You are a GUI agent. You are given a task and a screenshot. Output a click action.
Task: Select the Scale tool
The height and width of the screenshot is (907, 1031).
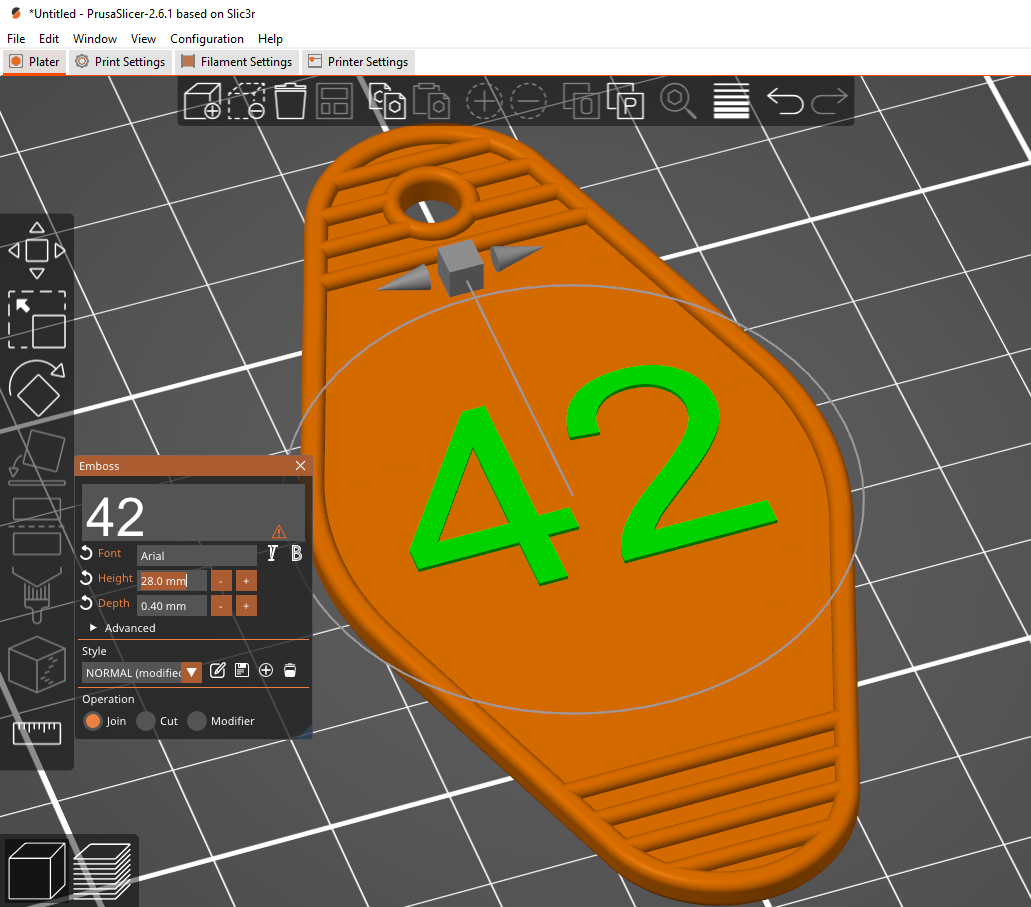point(37,320)
